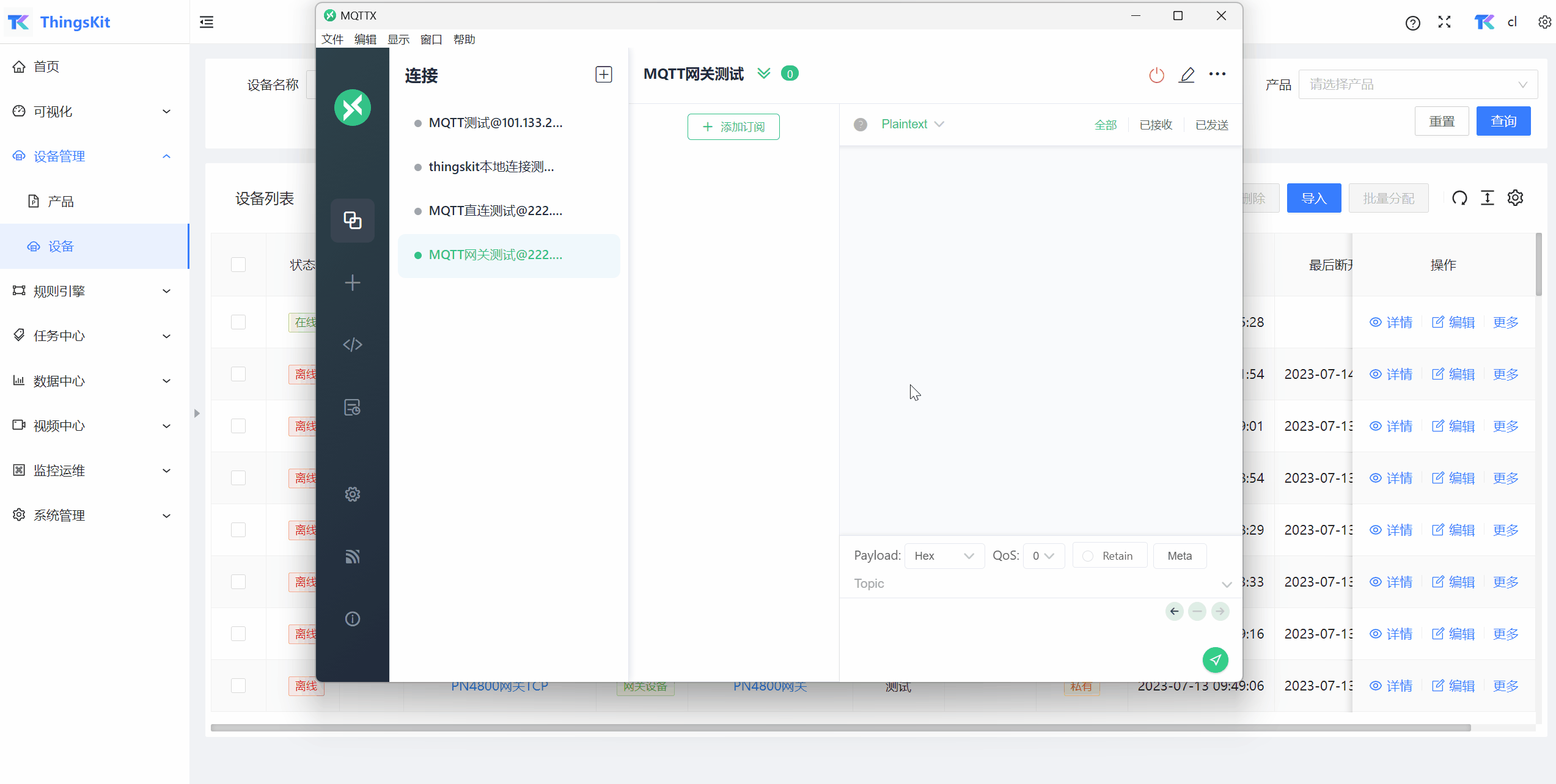Open MQTTX settings gear in dark sidebar
This screenshot has width=1556, height=784.
pyautogui.click(x=352, y=494)
